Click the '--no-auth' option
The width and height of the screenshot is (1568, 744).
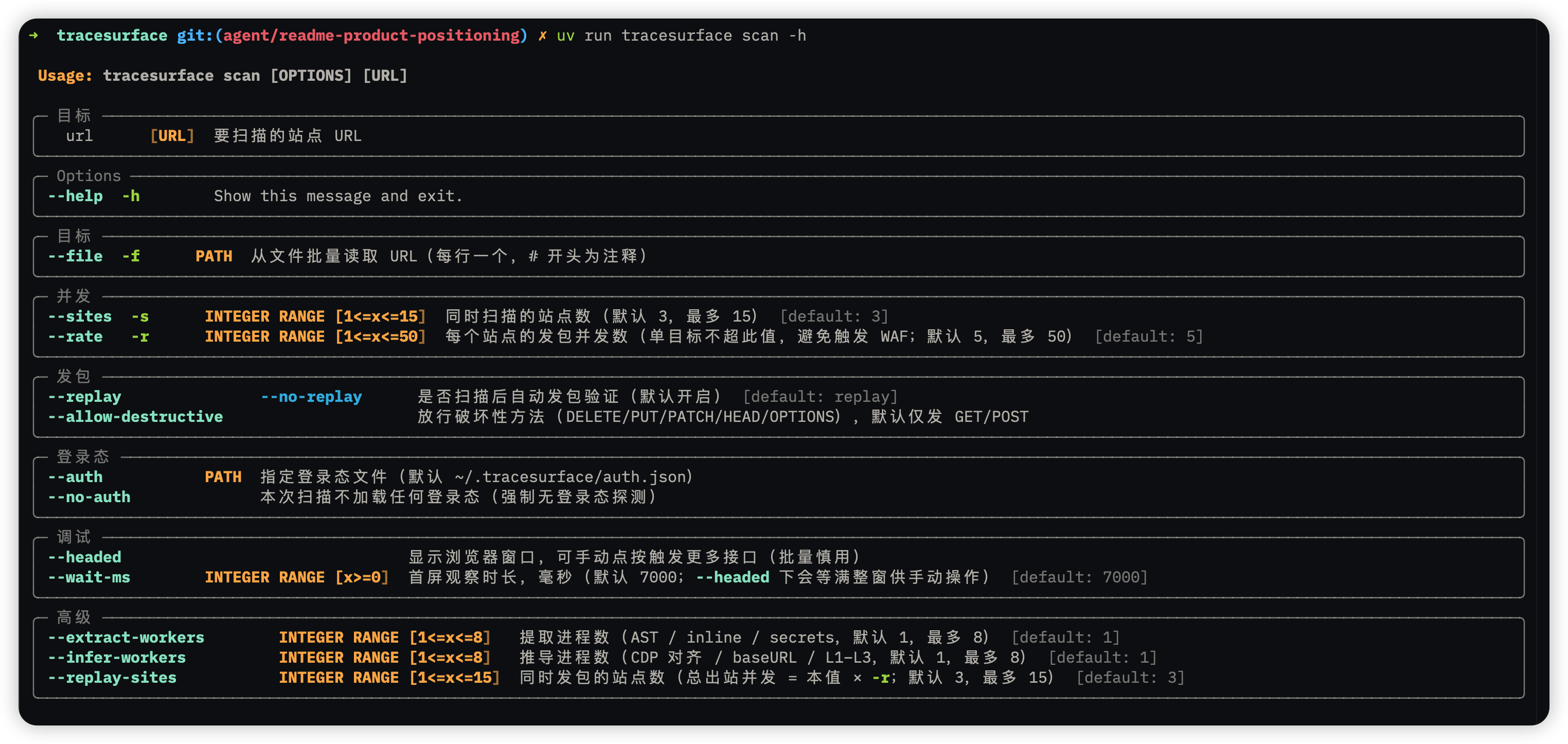[x=89, y=498]
